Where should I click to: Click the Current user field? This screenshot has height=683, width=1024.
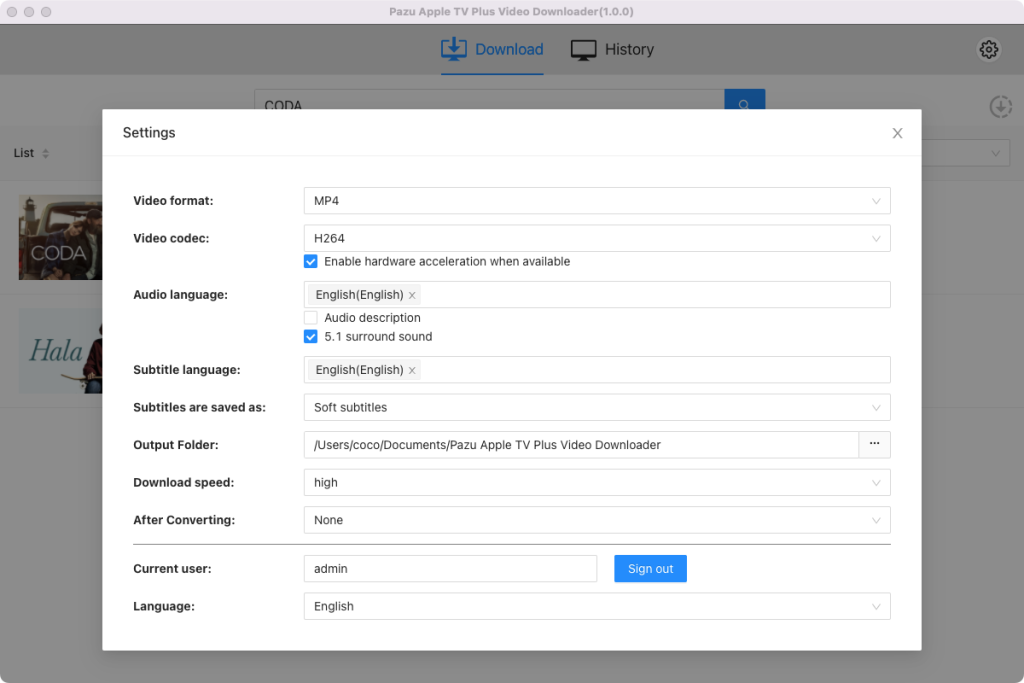pos(450,569)
